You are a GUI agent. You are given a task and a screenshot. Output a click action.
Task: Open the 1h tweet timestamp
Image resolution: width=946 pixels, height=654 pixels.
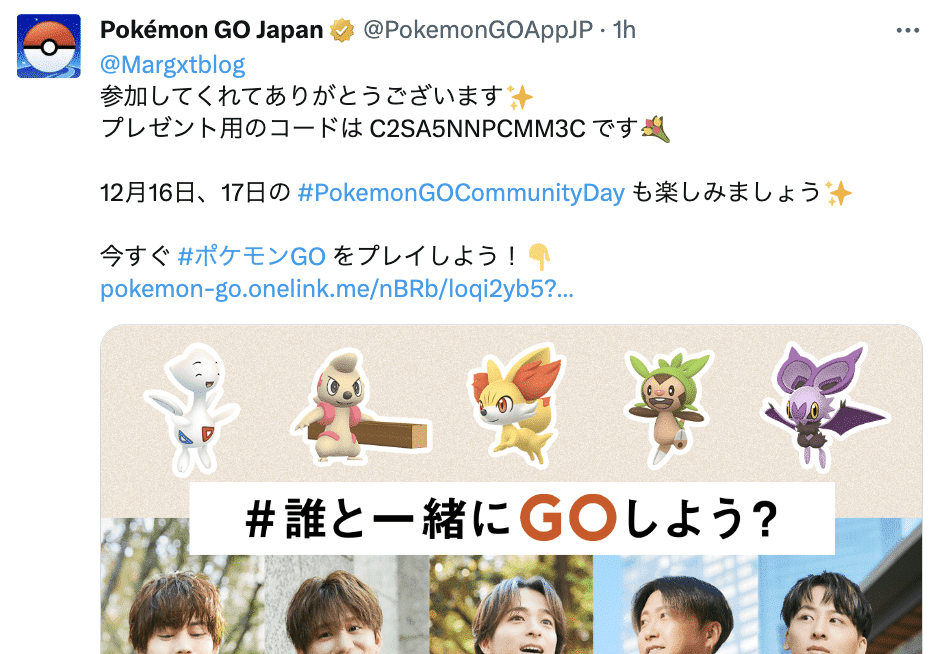tap(624, 30)
